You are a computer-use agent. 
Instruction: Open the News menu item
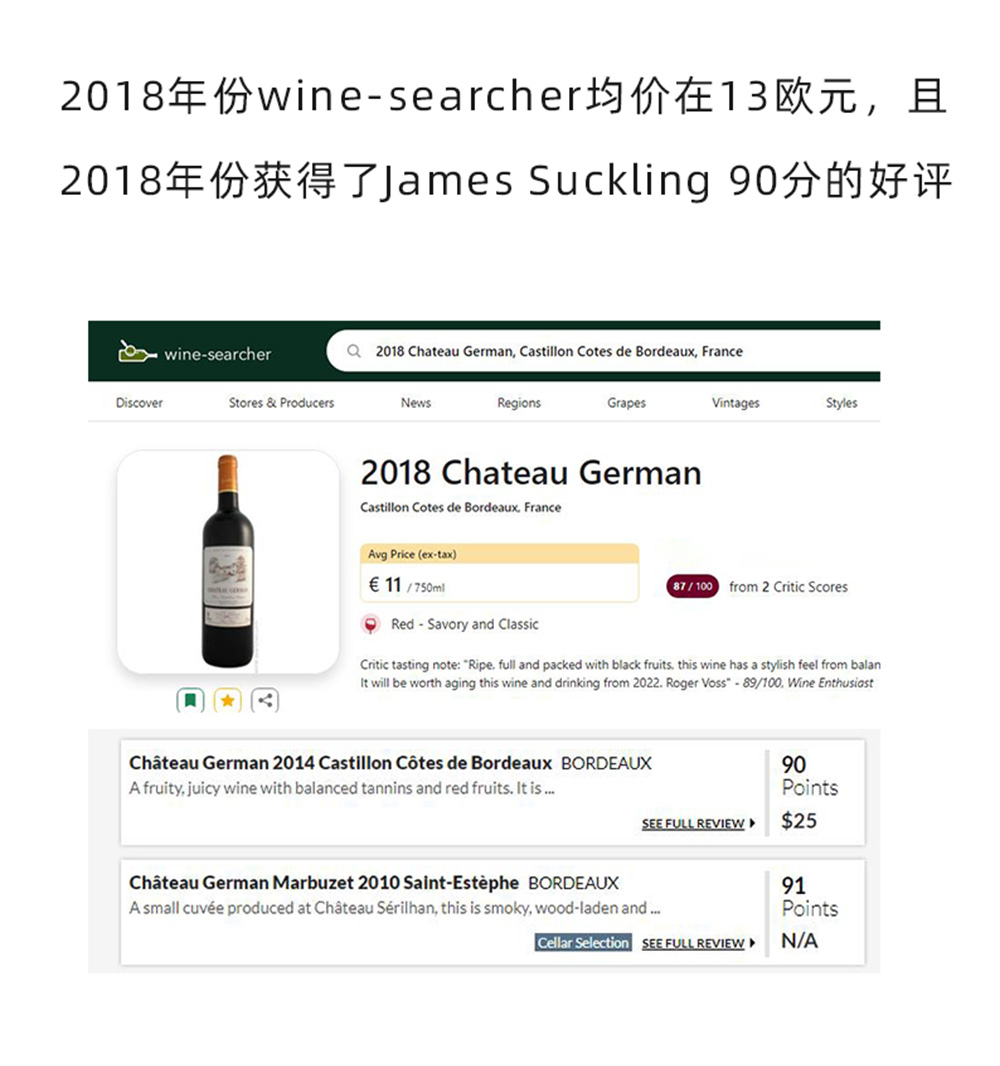coord(416,402)
